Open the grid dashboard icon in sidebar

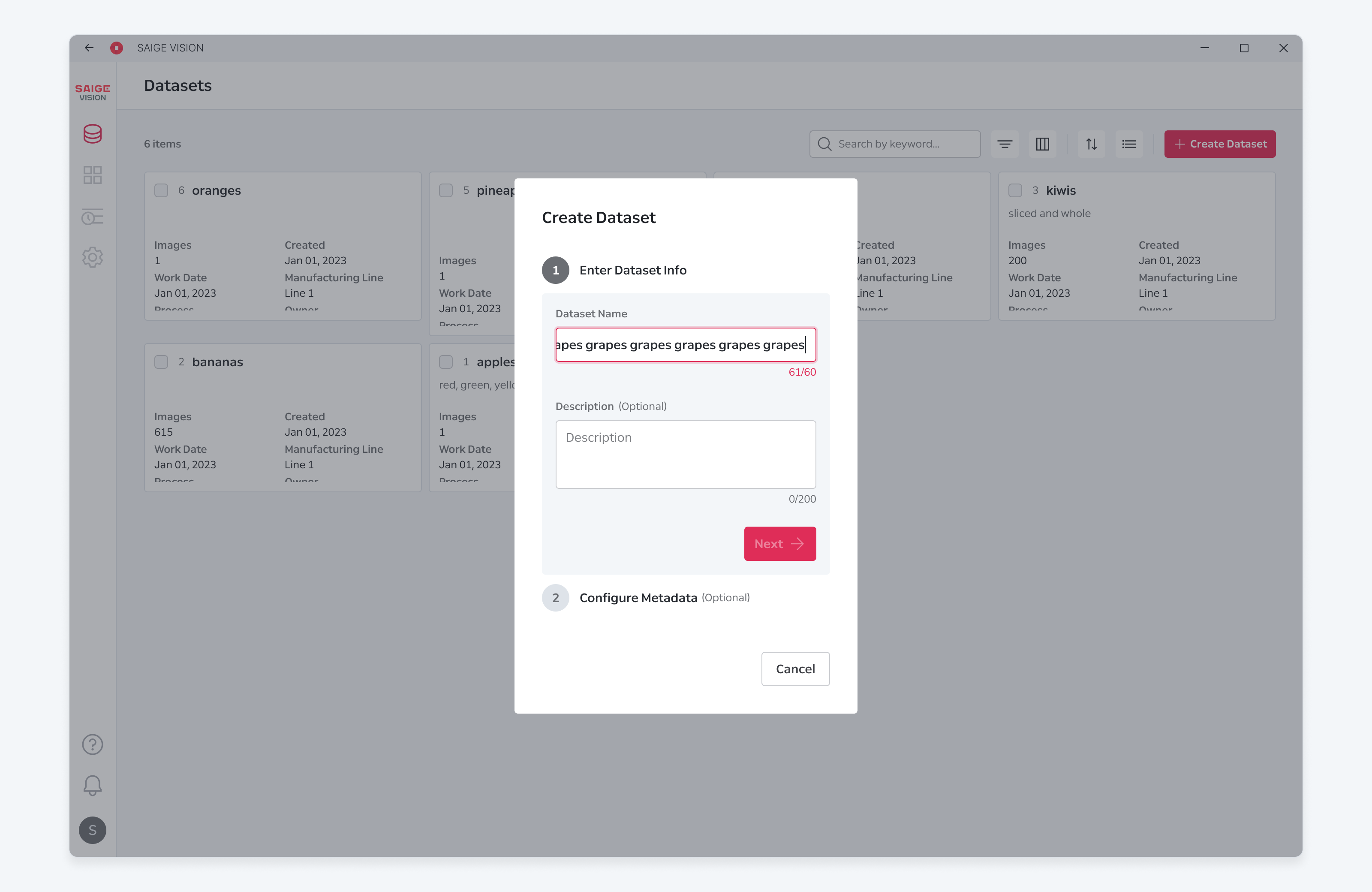(x=92, y=175)
